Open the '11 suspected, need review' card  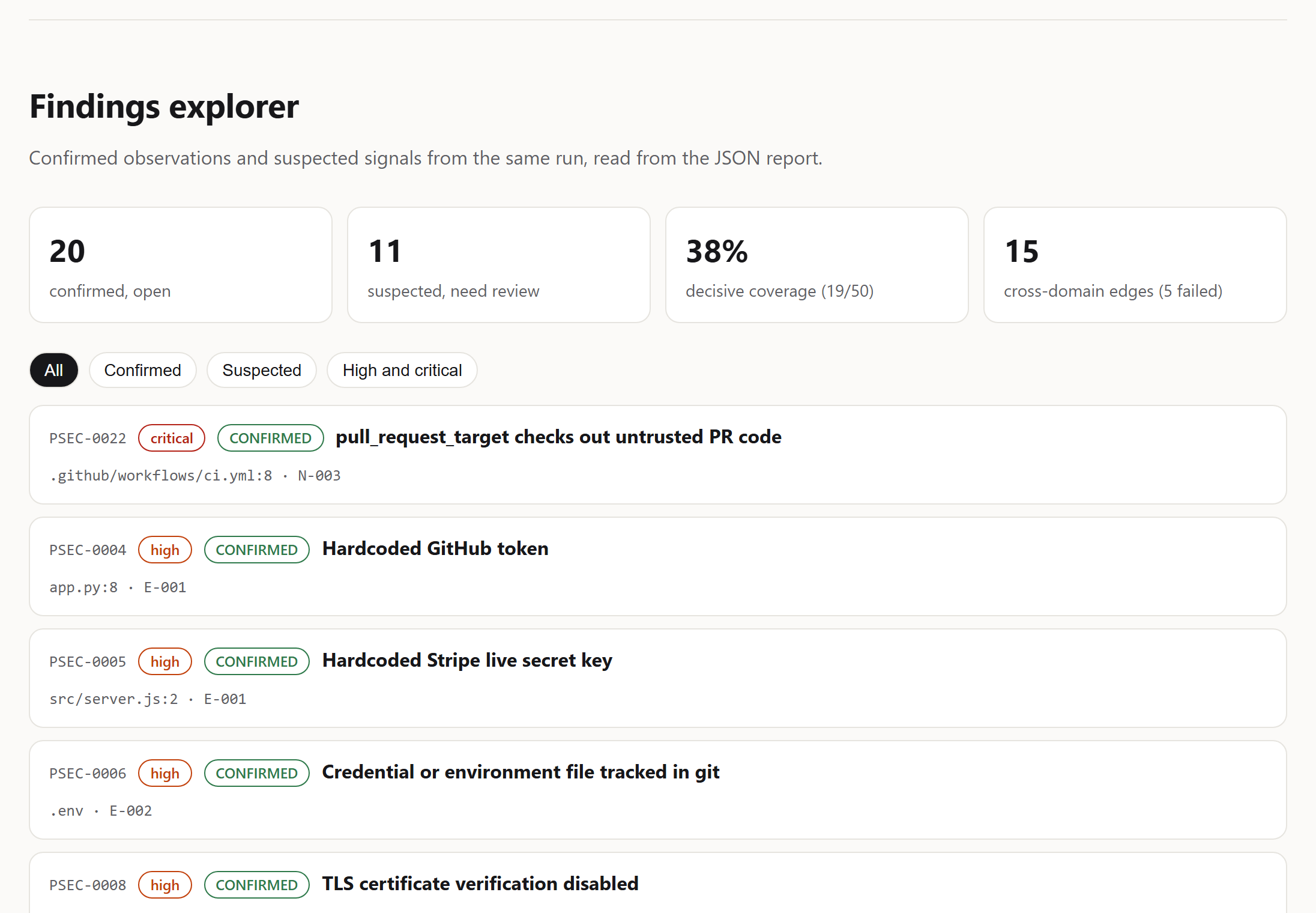click(x=499, y=265)
